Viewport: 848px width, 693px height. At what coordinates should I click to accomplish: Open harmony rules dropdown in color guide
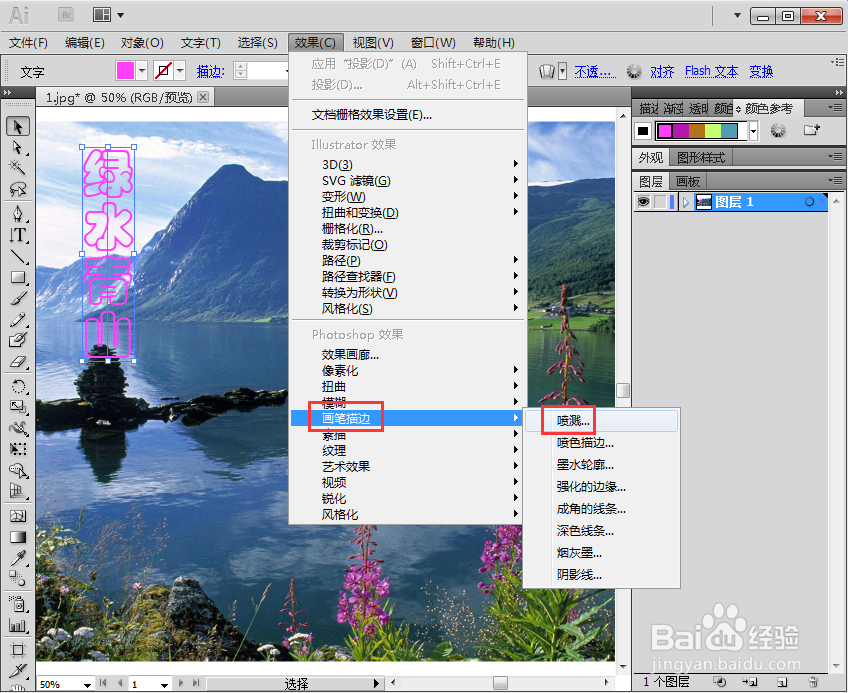point(754,130)
